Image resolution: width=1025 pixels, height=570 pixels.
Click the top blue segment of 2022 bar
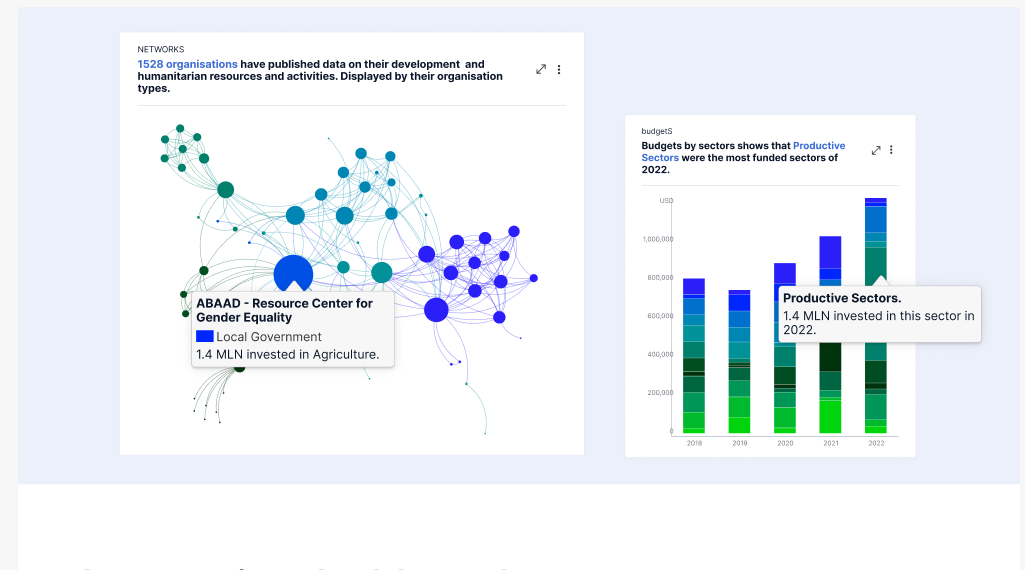click(x=876, y=202)
